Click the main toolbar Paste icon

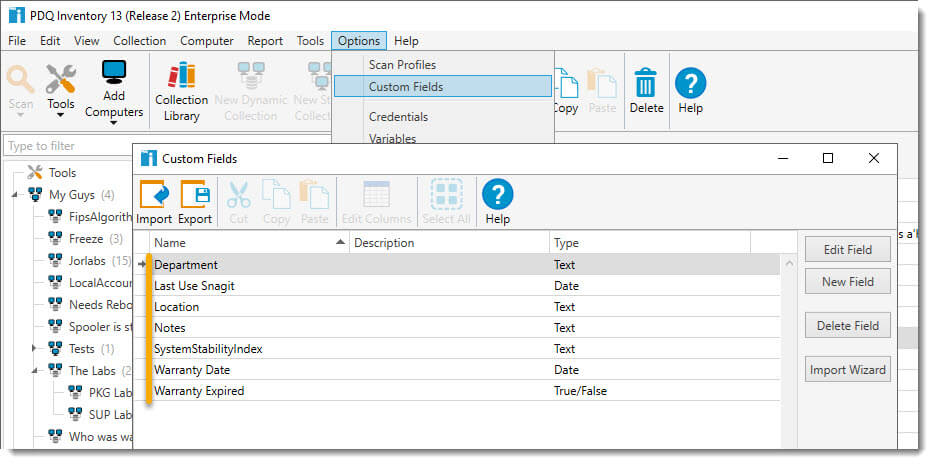(x=602, y=83)
